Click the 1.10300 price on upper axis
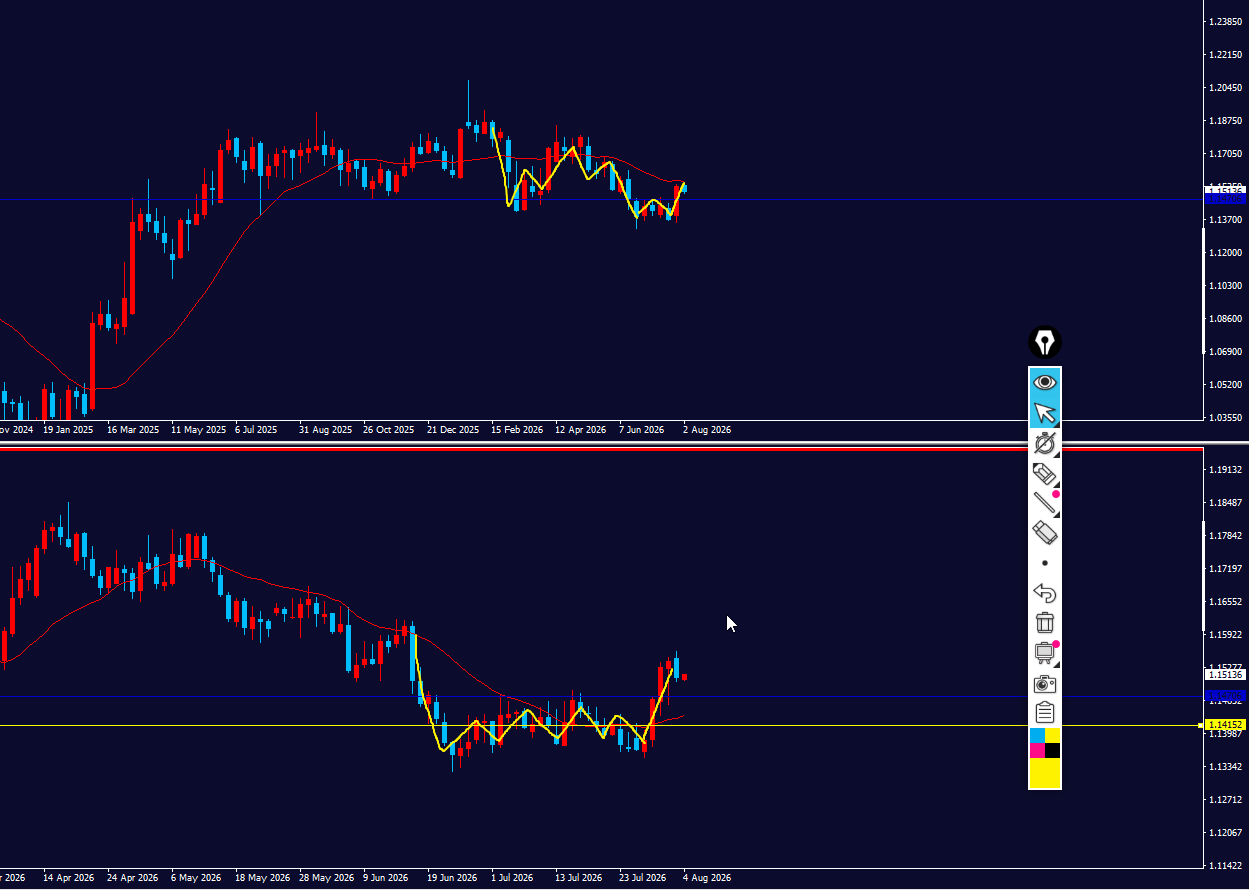This screenshot has width=1249, height=890. tap(1225, 286)
